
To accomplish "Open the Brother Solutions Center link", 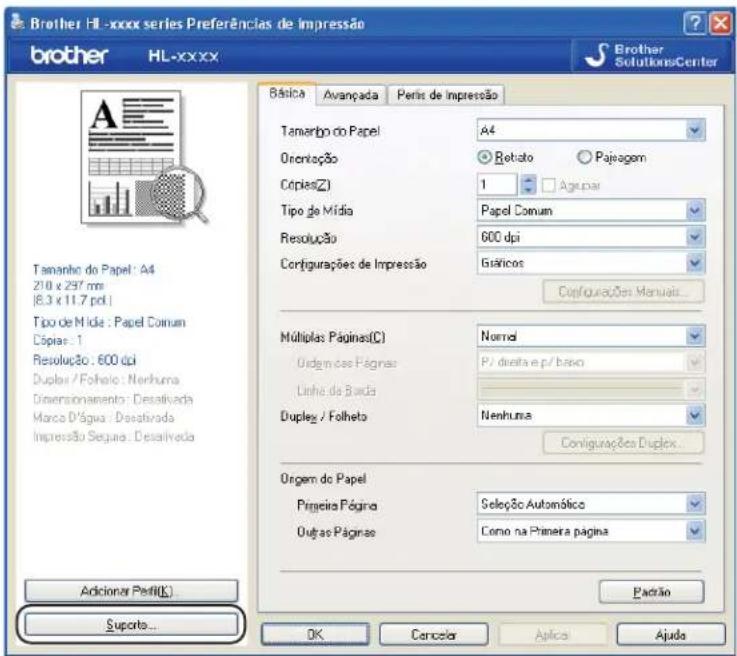I will click(x=653, y=55).
